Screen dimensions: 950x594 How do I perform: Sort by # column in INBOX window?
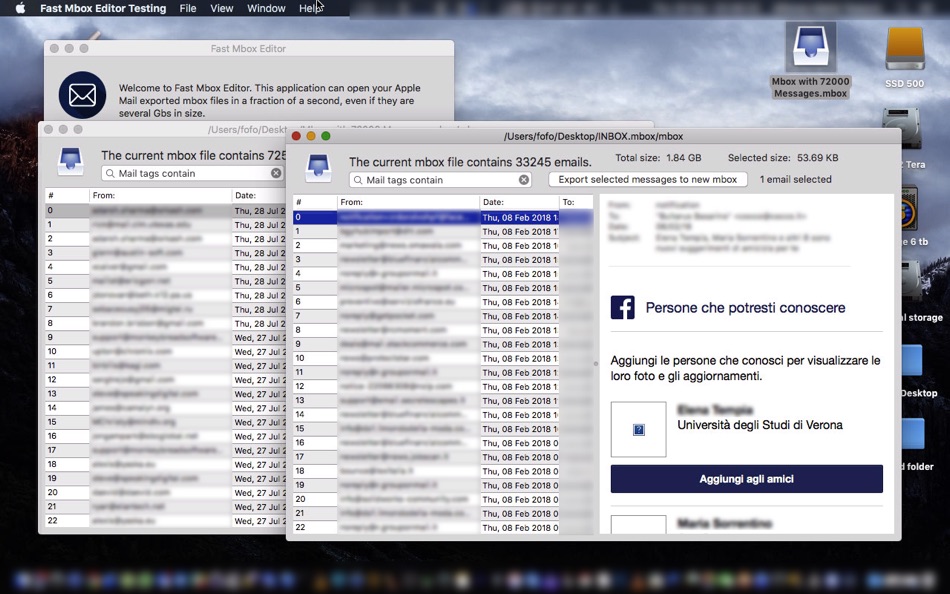coord(315,202)
